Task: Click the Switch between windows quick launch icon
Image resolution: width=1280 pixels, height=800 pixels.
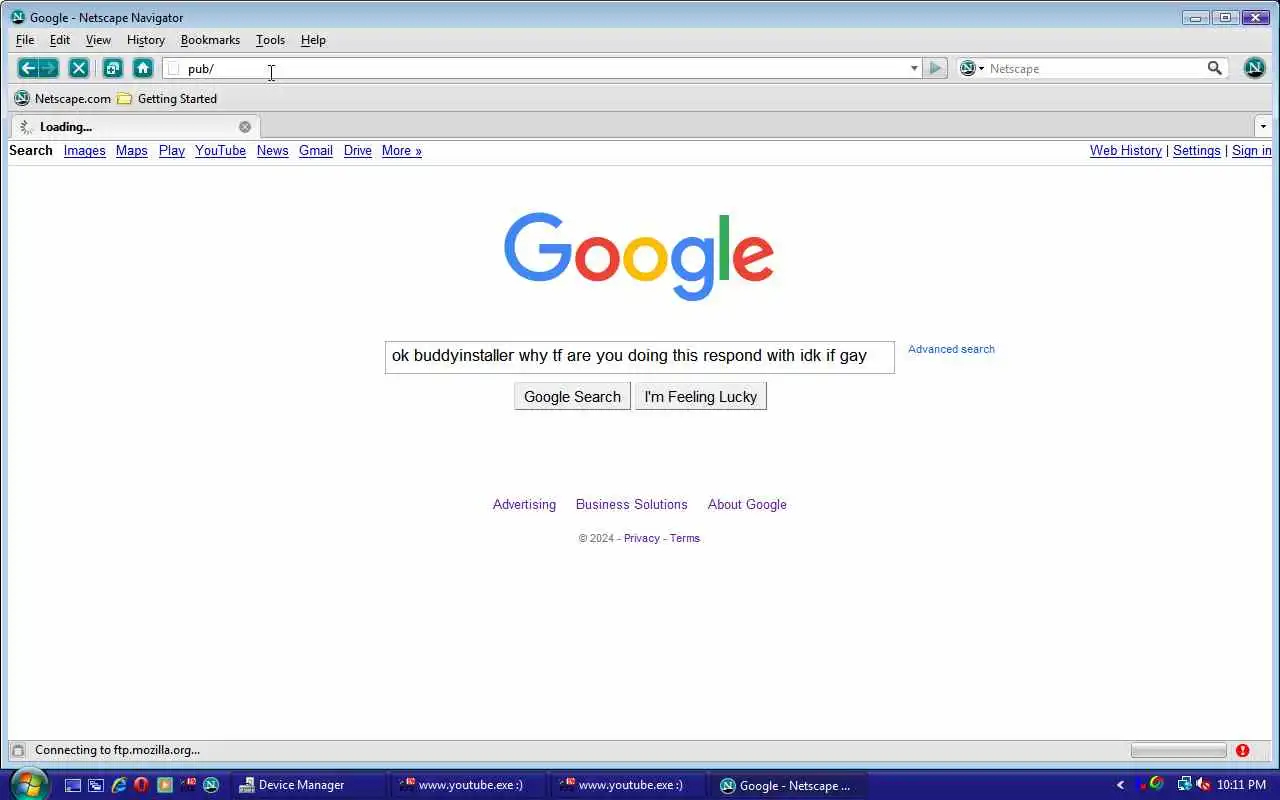Action: pyautogui.click(x=95, y=785)
